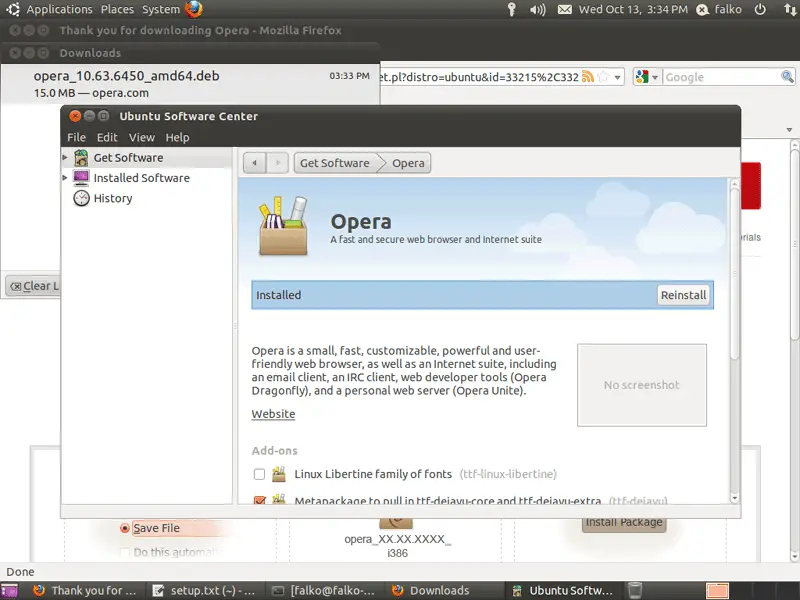Click the No screenshot placeholder thumbnail
The width and height of the screenshot is (800, 600).
[642, 385]
